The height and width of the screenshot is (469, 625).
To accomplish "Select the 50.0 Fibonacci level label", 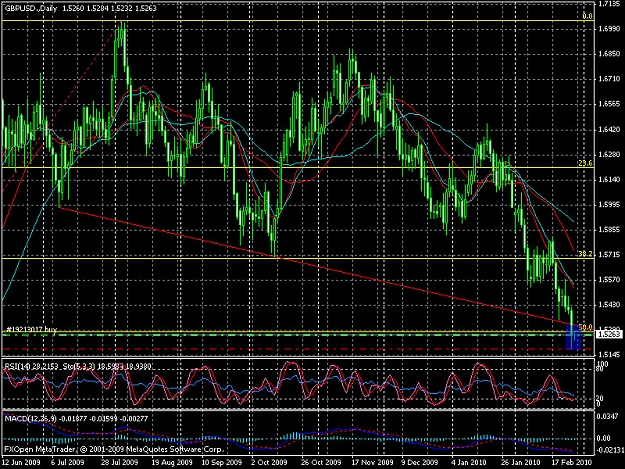I will [x=585, y=327].
